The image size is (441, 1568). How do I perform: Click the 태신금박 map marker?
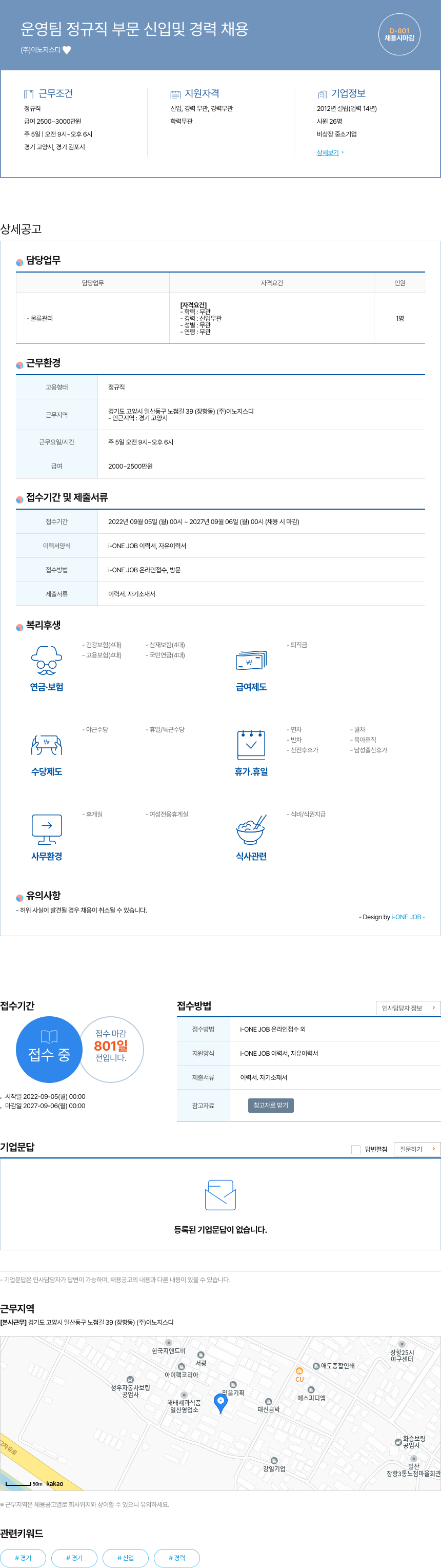pos(268,1401)
